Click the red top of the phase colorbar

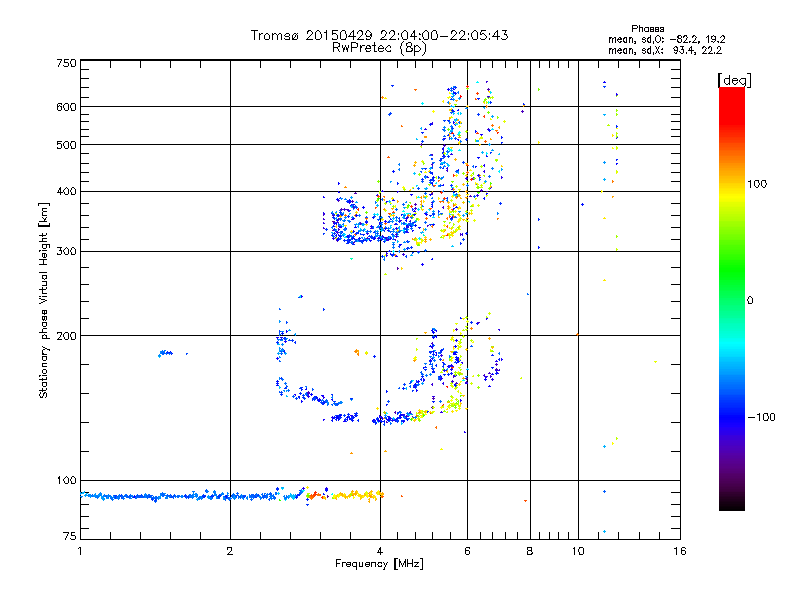point(731,94)
